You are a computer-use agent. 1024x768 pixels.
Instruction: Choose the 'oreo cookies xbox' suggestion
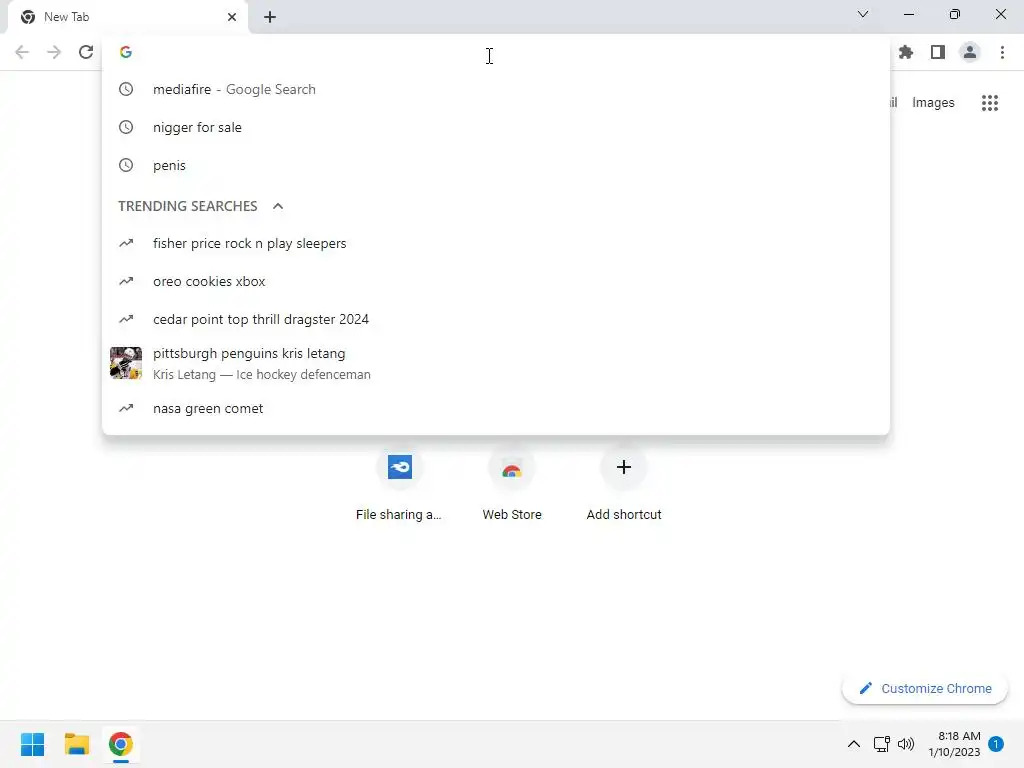coord(496,281)
